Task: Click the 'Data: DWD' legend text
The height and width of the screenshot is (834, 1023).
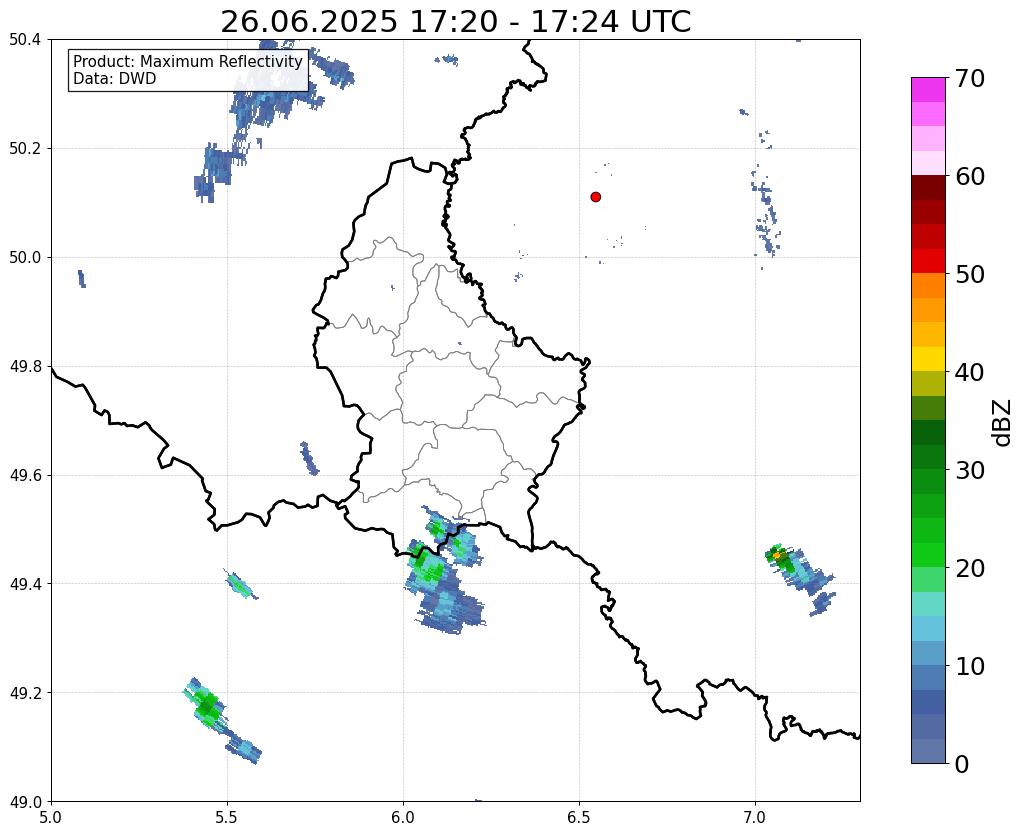Action: pyautogui.click(x=114, y=78)
